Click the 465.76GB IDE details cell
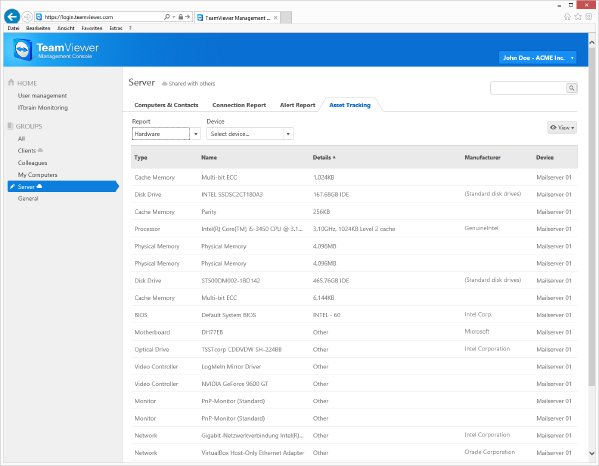 (x=331, y=280)
